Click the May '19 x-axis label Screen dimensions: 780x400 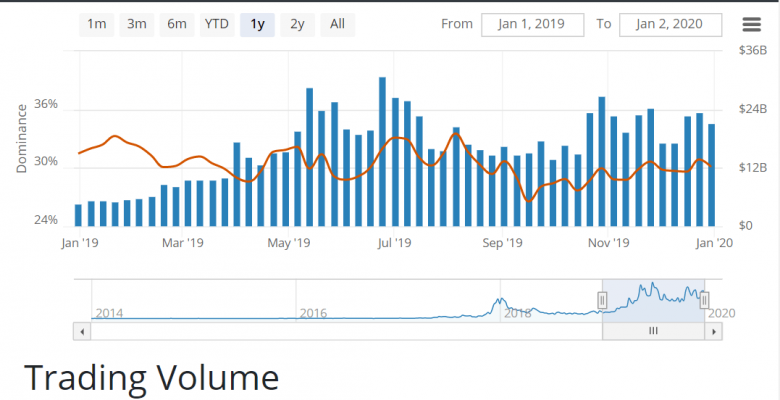(289, 243)
